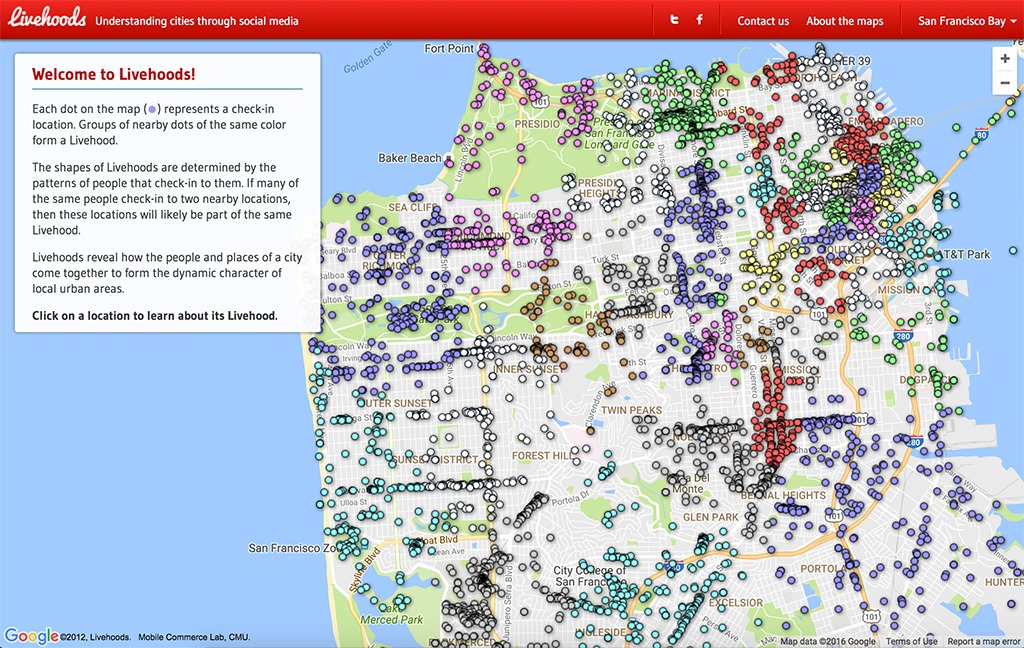This screenshot has width=1024, height=648.
Task: Click the Welcome to Livehoods! heading
Action: 114,74
